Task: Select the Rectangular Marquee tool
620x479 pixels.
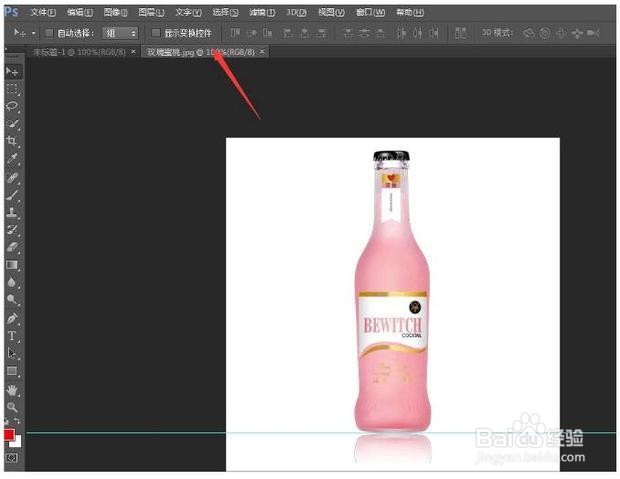Action: (12, 89)
